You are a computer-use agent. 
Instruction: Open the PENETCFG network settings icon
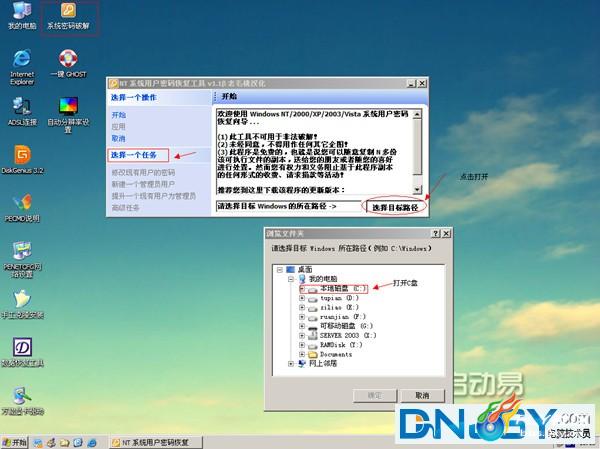pyautogui.click(x=22, y=260)
